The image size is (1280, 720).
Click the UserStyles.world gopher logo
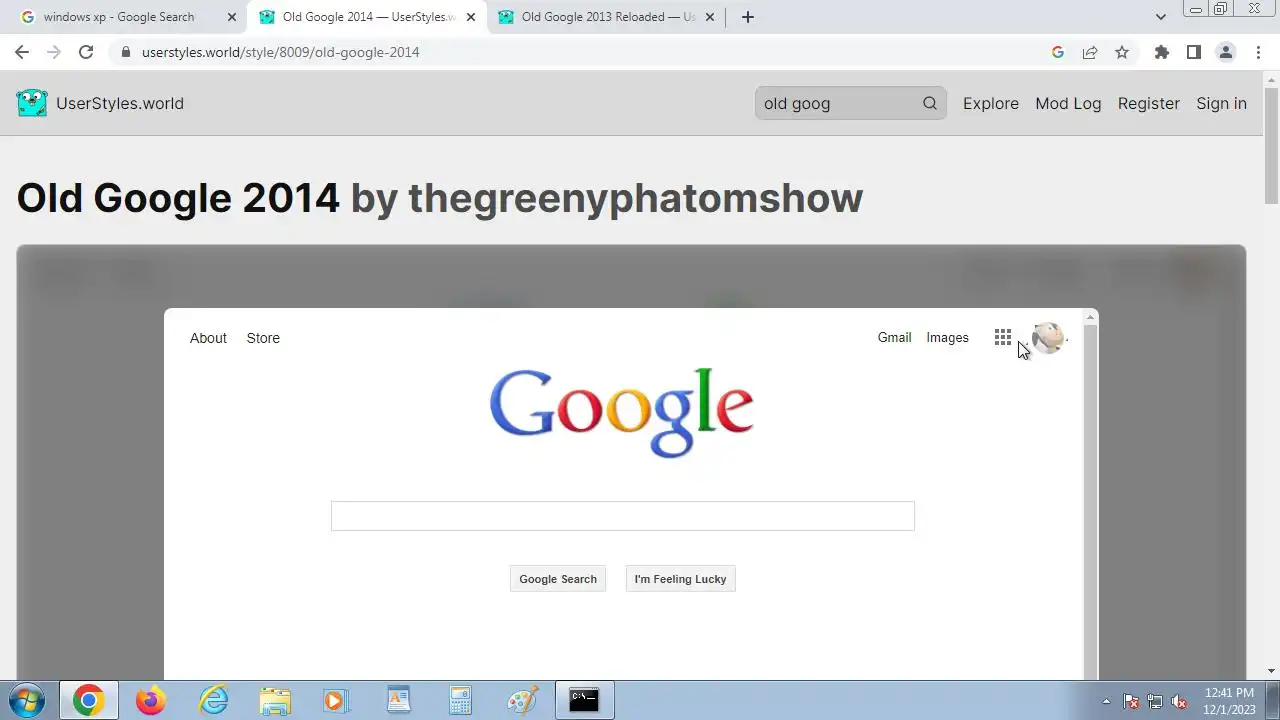pyautogui.click(x=31, y=103)
